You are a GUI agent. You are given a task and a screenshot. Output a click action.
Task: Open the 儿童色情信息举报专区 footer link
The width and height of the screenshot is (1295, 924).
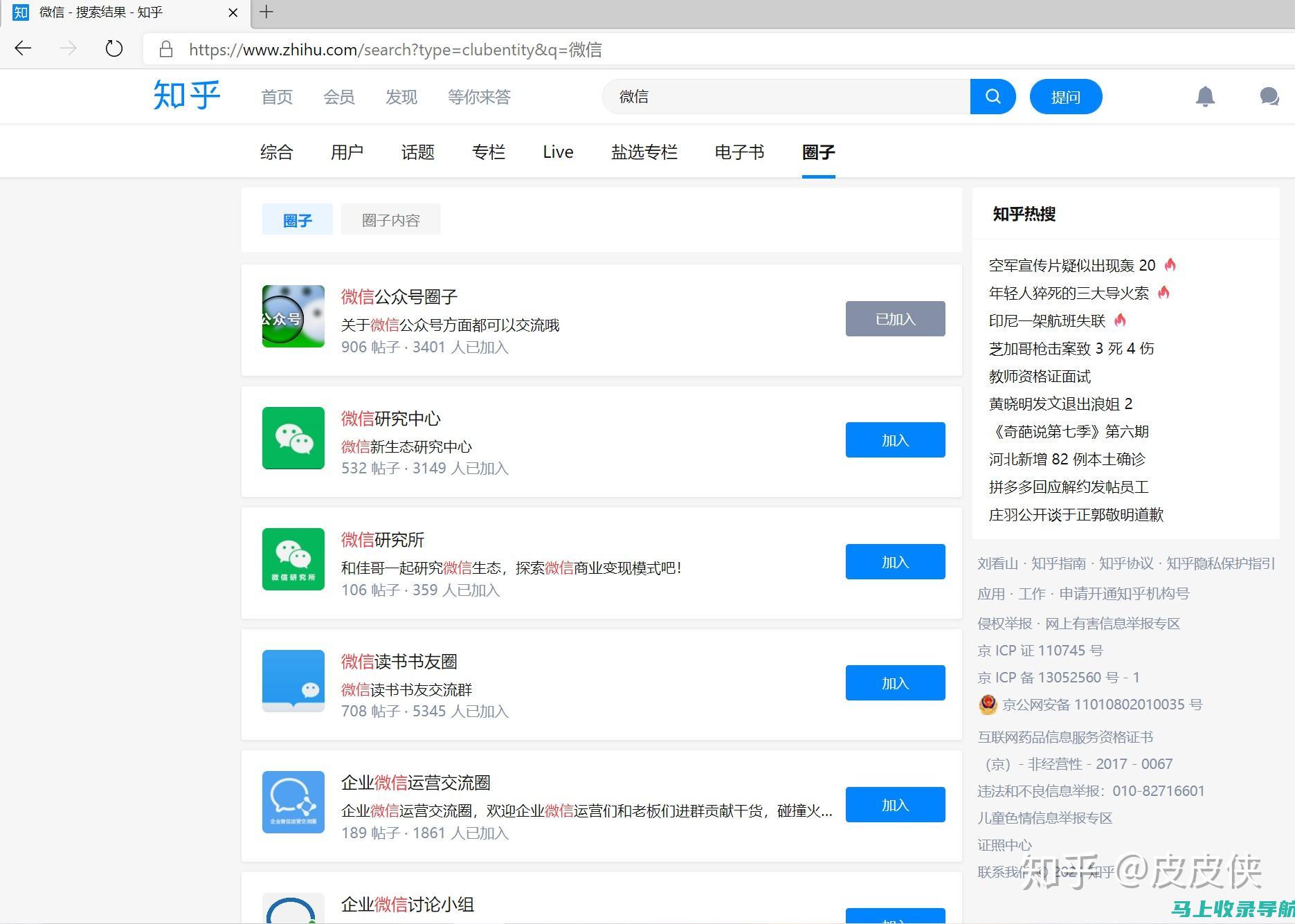click(1045, 817)
